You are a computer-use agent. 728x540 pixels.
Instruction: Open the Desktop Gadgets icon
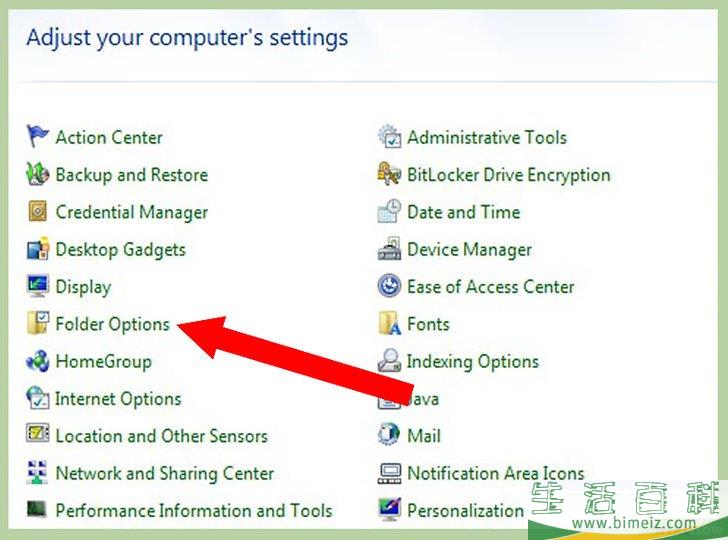pos(37,248)
